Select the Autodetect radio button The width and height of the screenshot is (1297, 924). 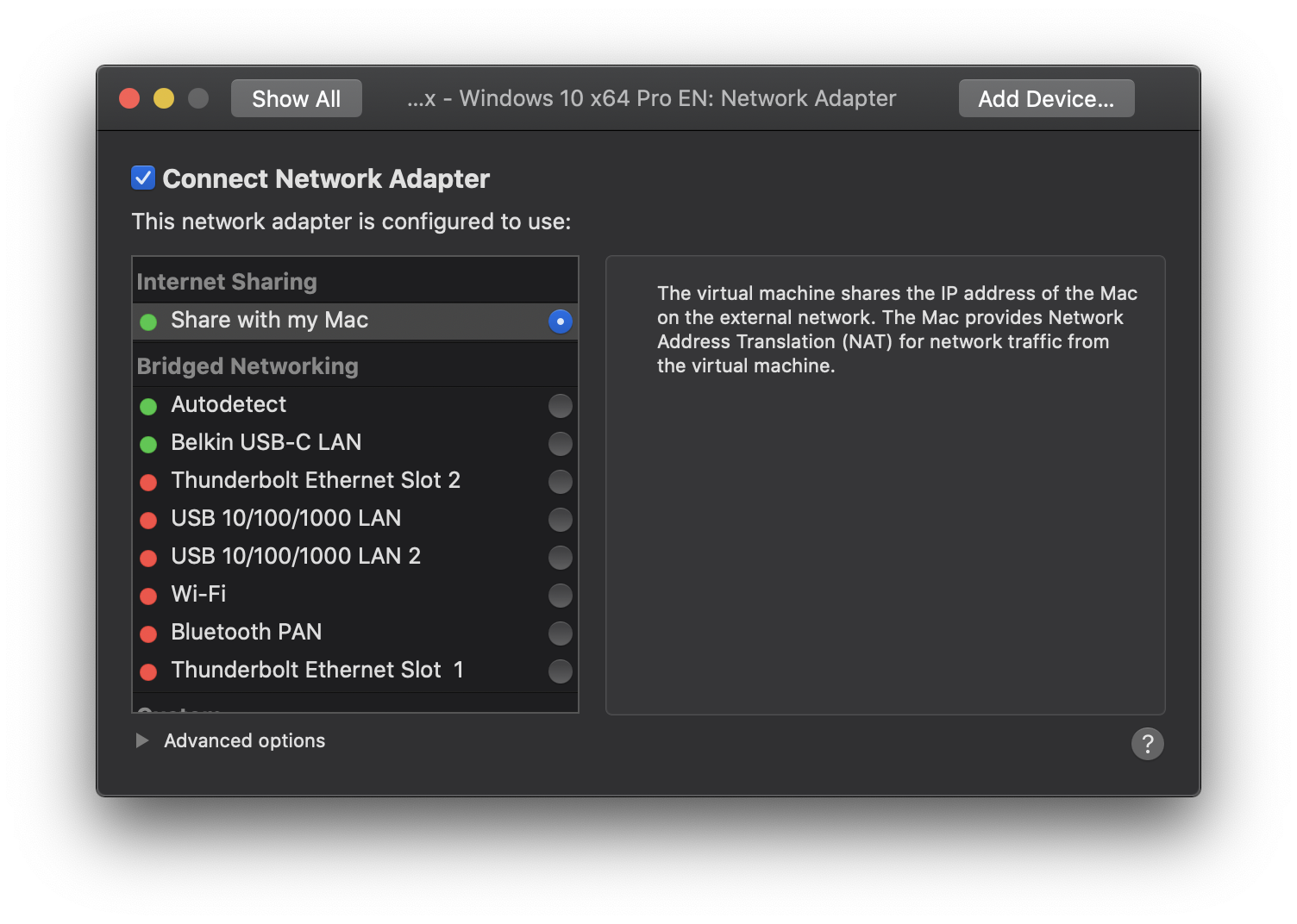(560, 406)
